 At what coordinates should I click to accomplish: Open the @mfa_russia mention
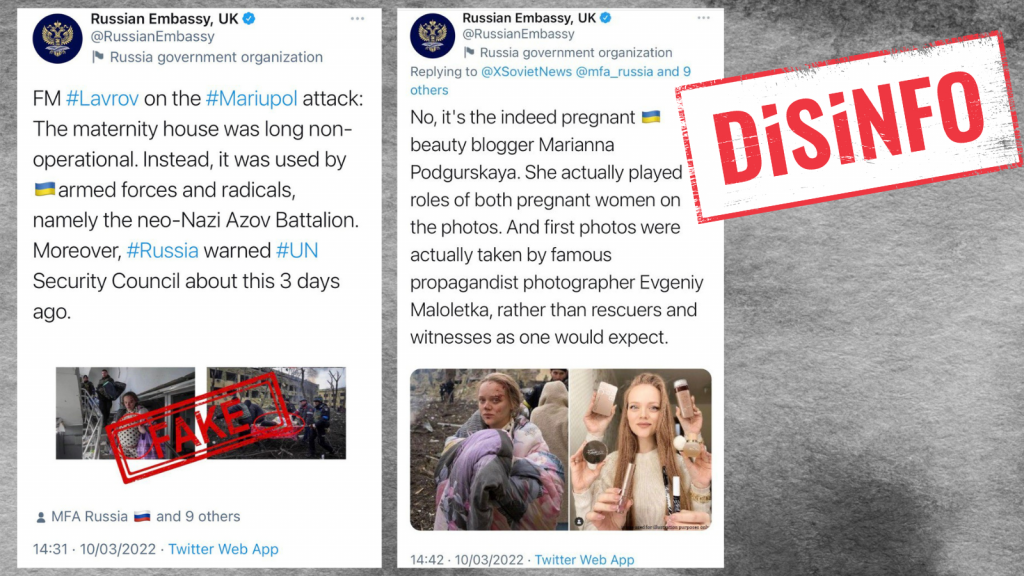(614, 72)
